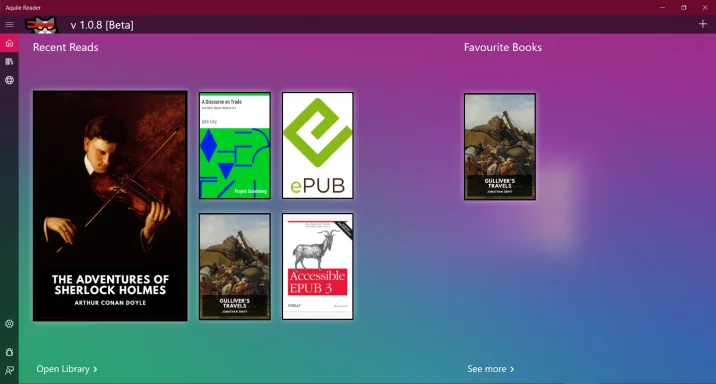Click the Aquile Reader cat logo

tap(42, 25)
